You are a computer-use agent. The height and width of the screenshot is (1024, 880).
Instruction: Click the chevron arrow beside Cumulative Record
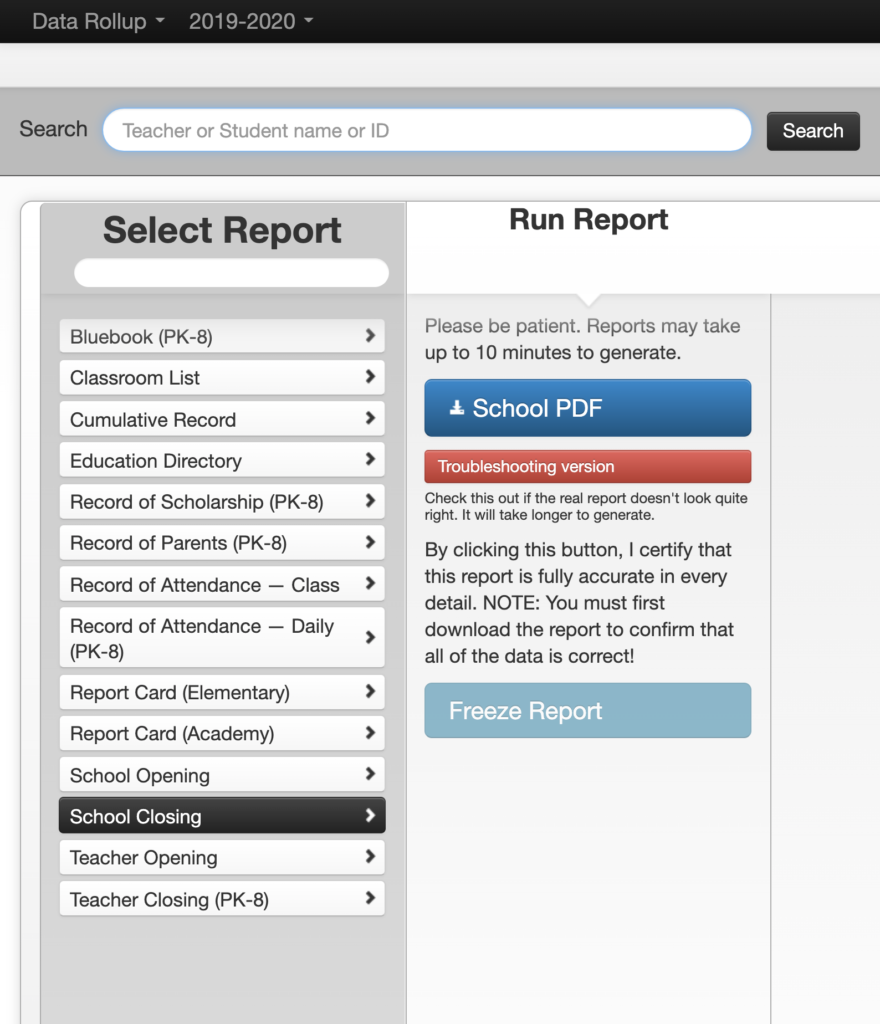pyautogui.click(x=370, y=419)
